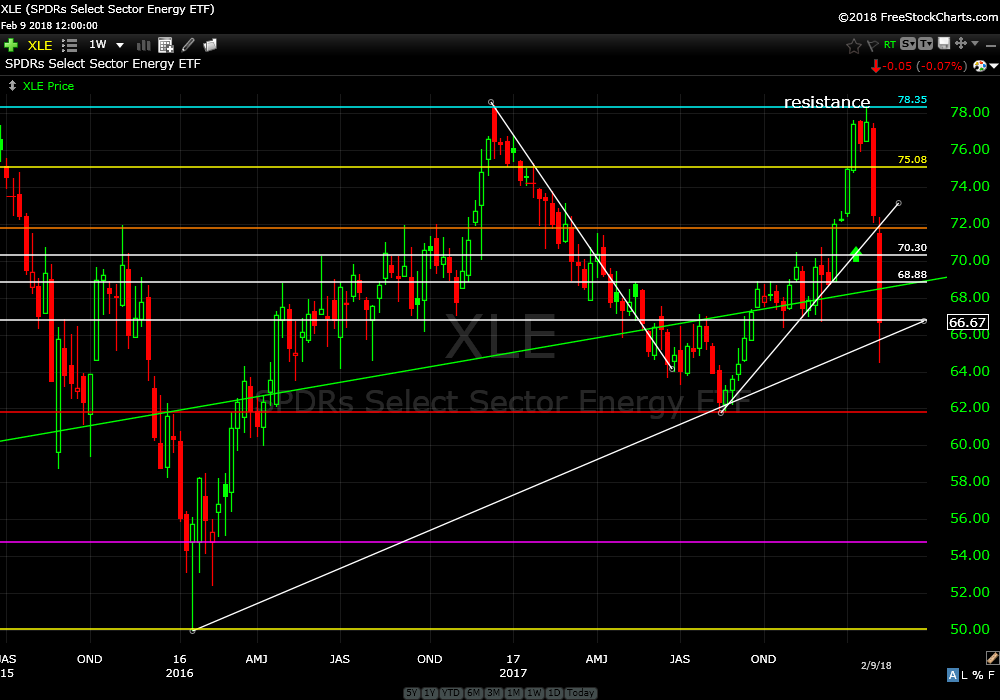Select the pencil drawing tools icon
Image resolution: width=1000 pixels, height=700 pixels.
point(187,45)
